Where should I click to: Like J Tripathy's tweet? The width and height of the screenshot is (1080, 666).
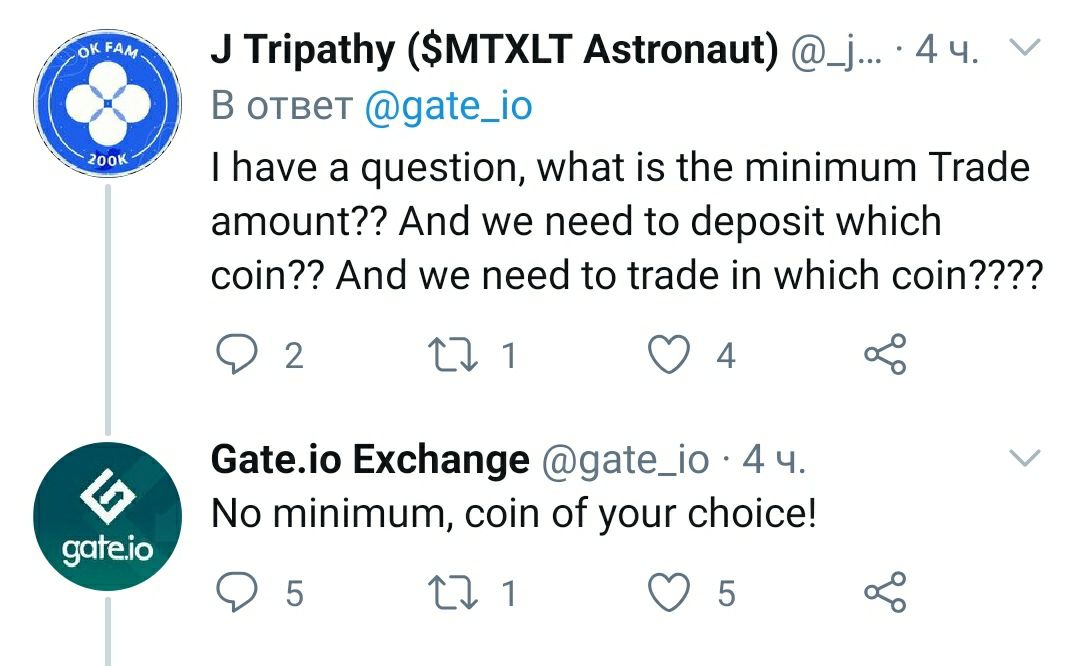(x=669, y=354)
